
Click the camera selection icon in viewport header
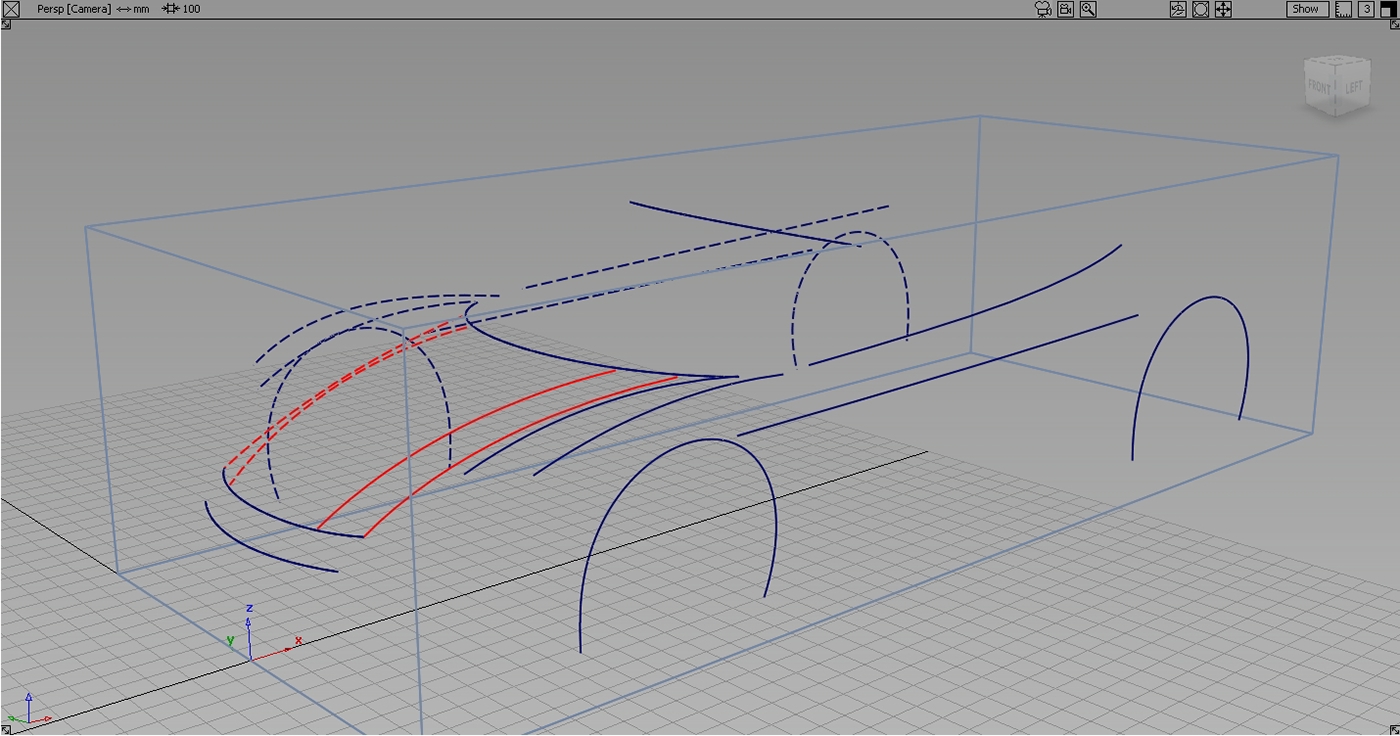(1043, 9)
